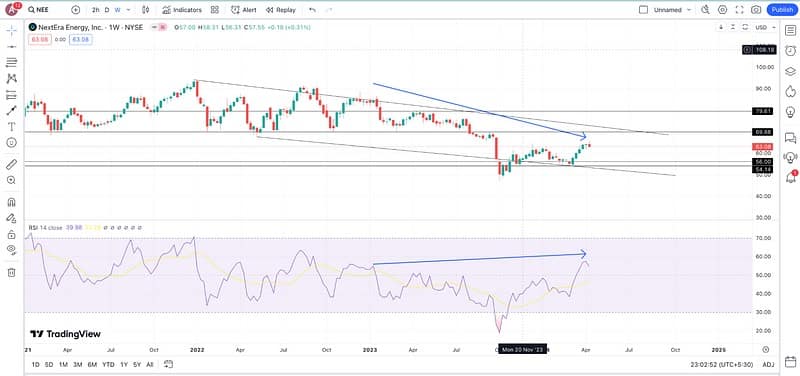Open forecasting and measurement tools
Image resolution: width=800 pixels, height=376 pixels.
(x=11, y=95)
